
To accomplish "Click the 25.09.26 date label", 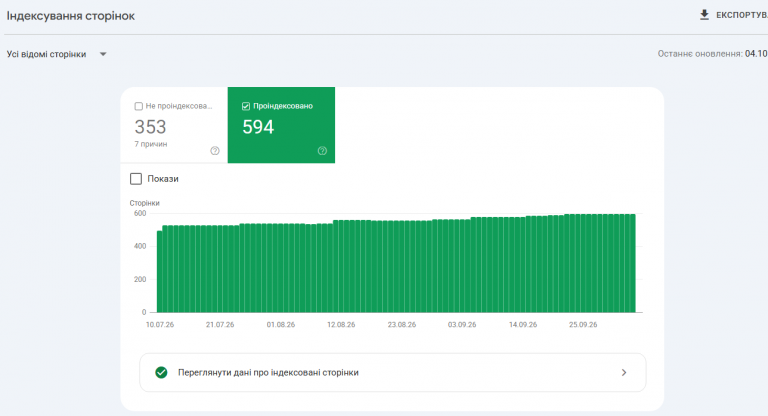I will (x=583, y=324).
